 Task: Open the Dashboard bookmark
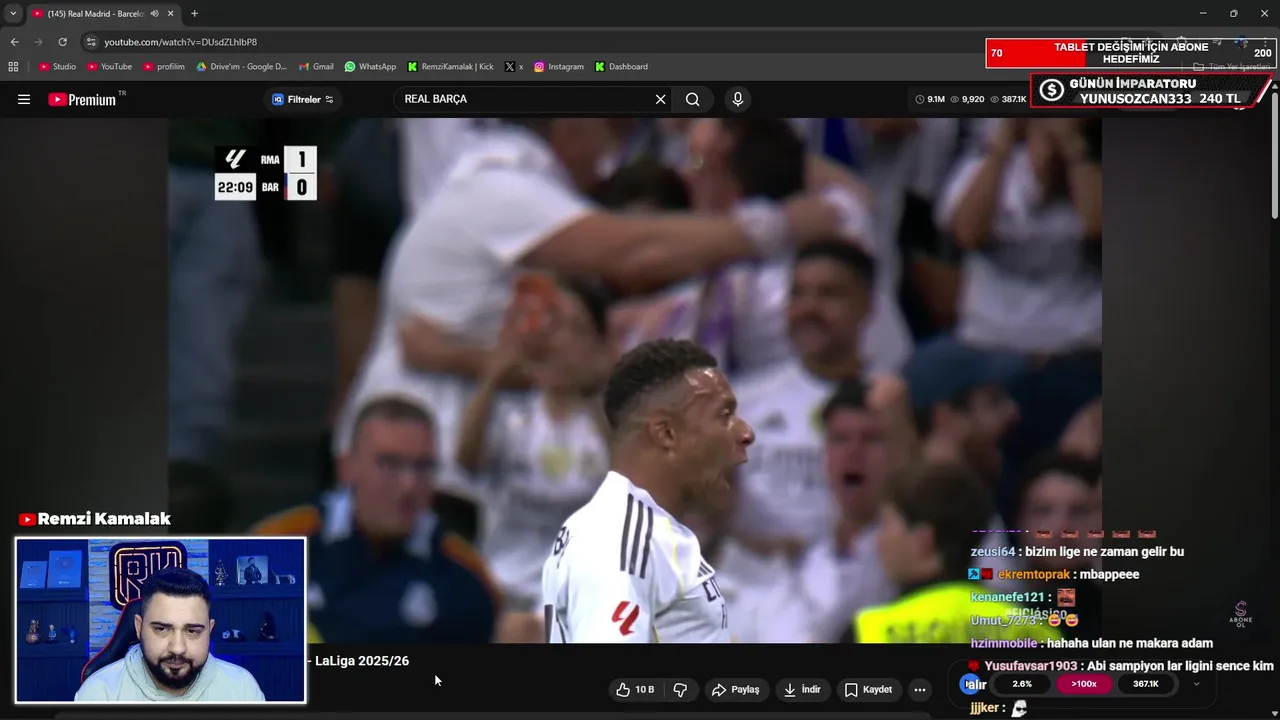621,66
